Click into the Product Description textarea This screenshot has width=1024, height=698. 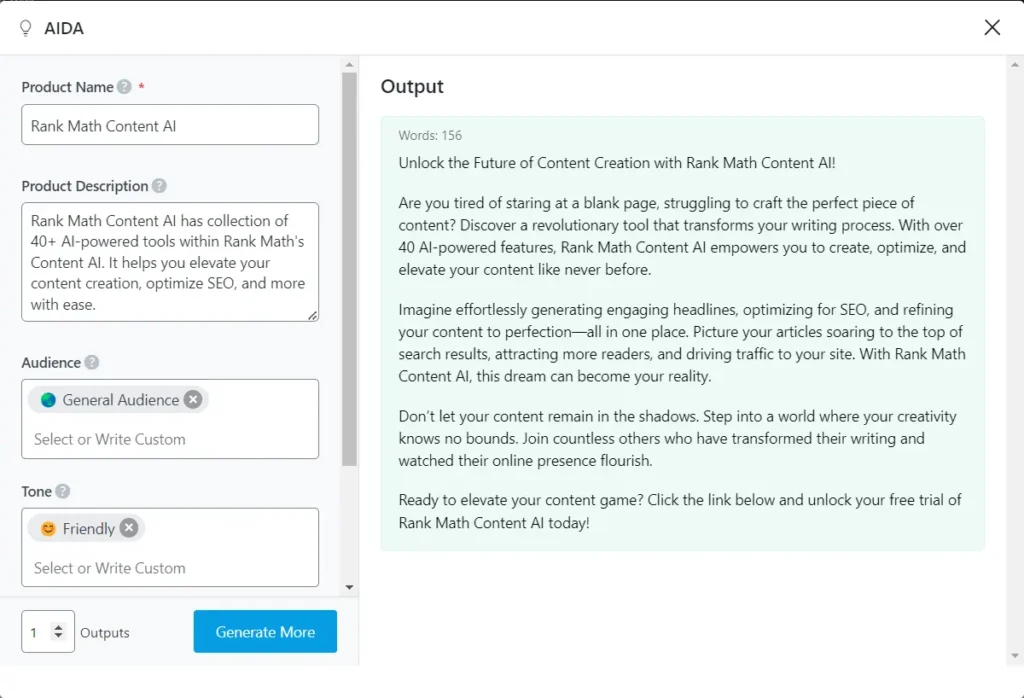[170, 262]
